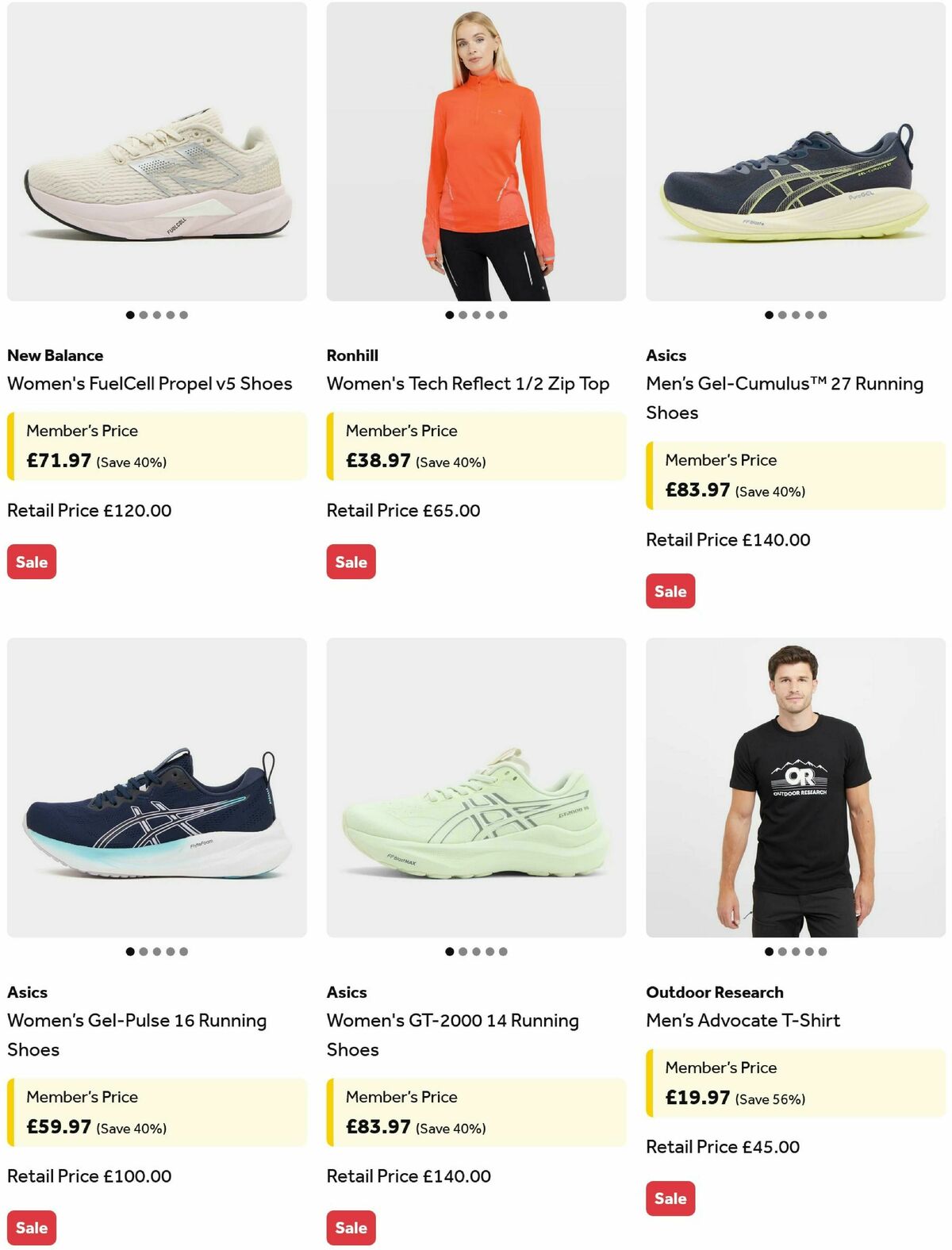The height and width of the screenshot is (1250, 952).
Task: Expand the Member's Price panel for GT-2000 14
Action: coord(475,1112)
